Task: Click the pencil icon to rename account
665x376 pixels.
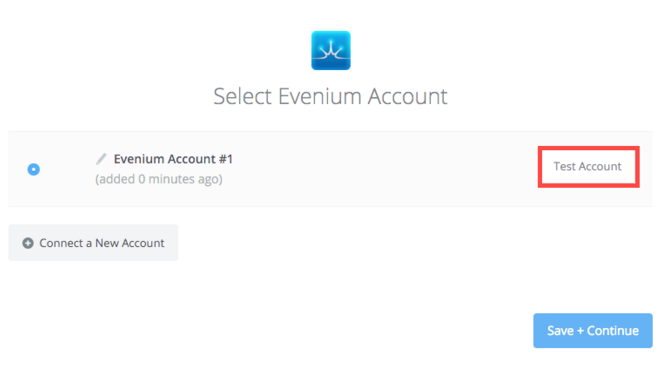Action: (101, 159)
